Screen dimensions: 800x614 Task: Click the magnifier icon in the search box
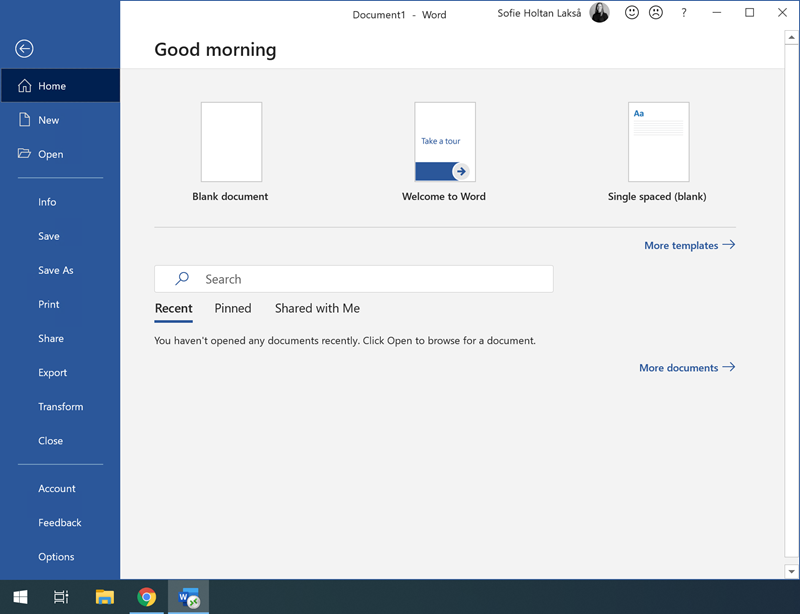(x=182, y=278)
